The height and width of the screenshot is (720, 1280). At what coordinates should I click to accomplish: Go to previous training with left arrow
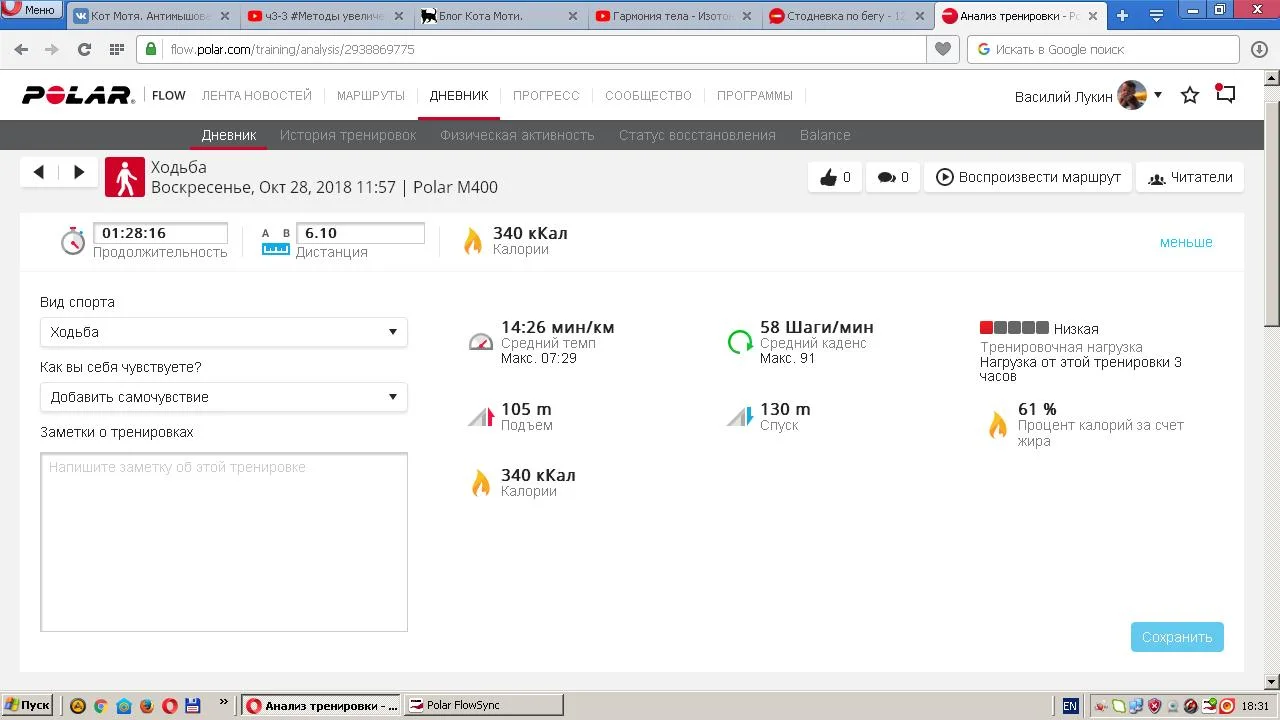click(x=39, y=172)
